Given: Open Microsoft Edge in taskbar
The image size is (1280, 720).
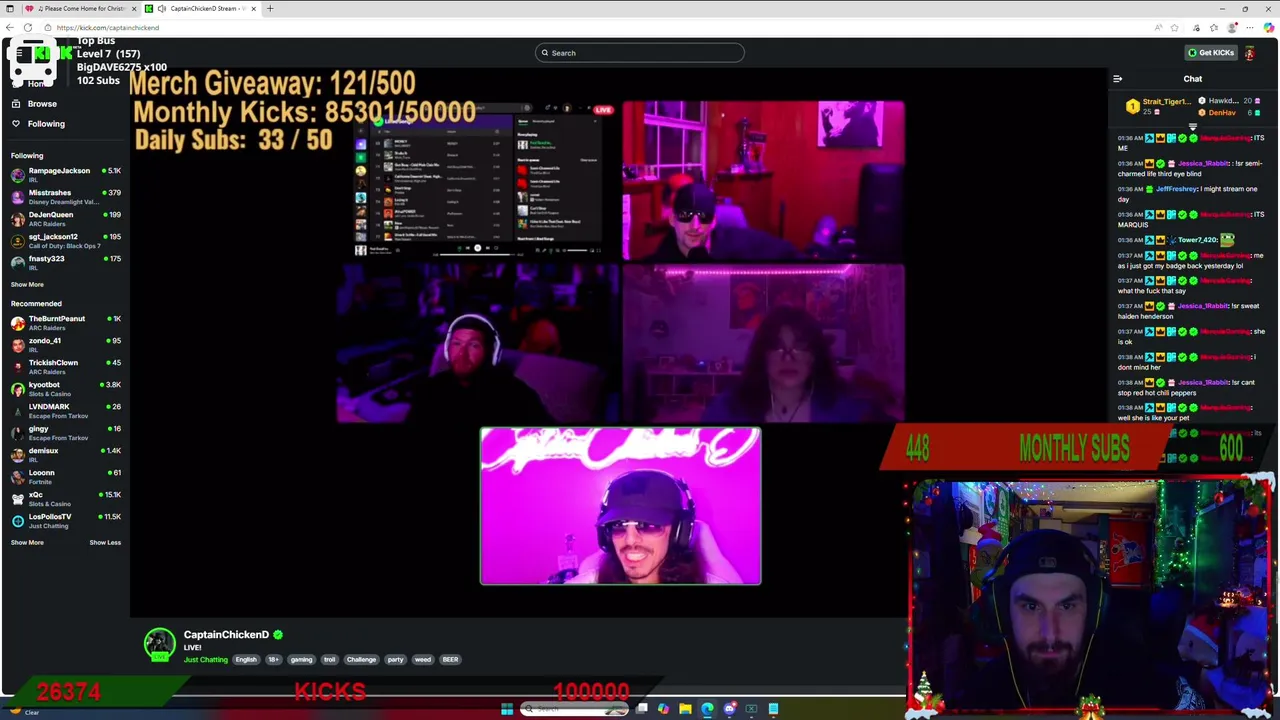Looking at the screenshot, I should (x=707, y=709).
